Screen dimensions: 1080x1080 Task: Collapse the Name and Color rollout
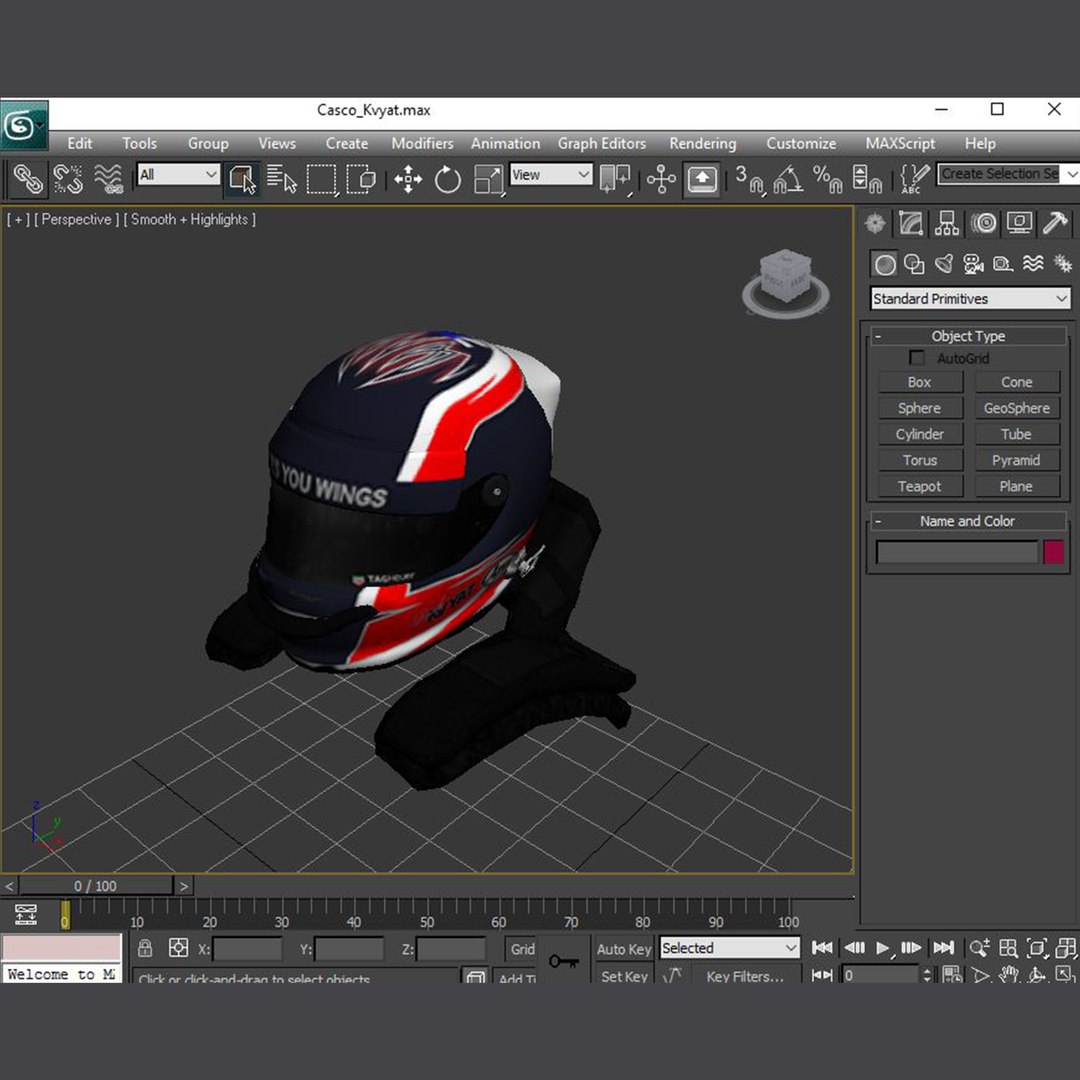point(968,521)
